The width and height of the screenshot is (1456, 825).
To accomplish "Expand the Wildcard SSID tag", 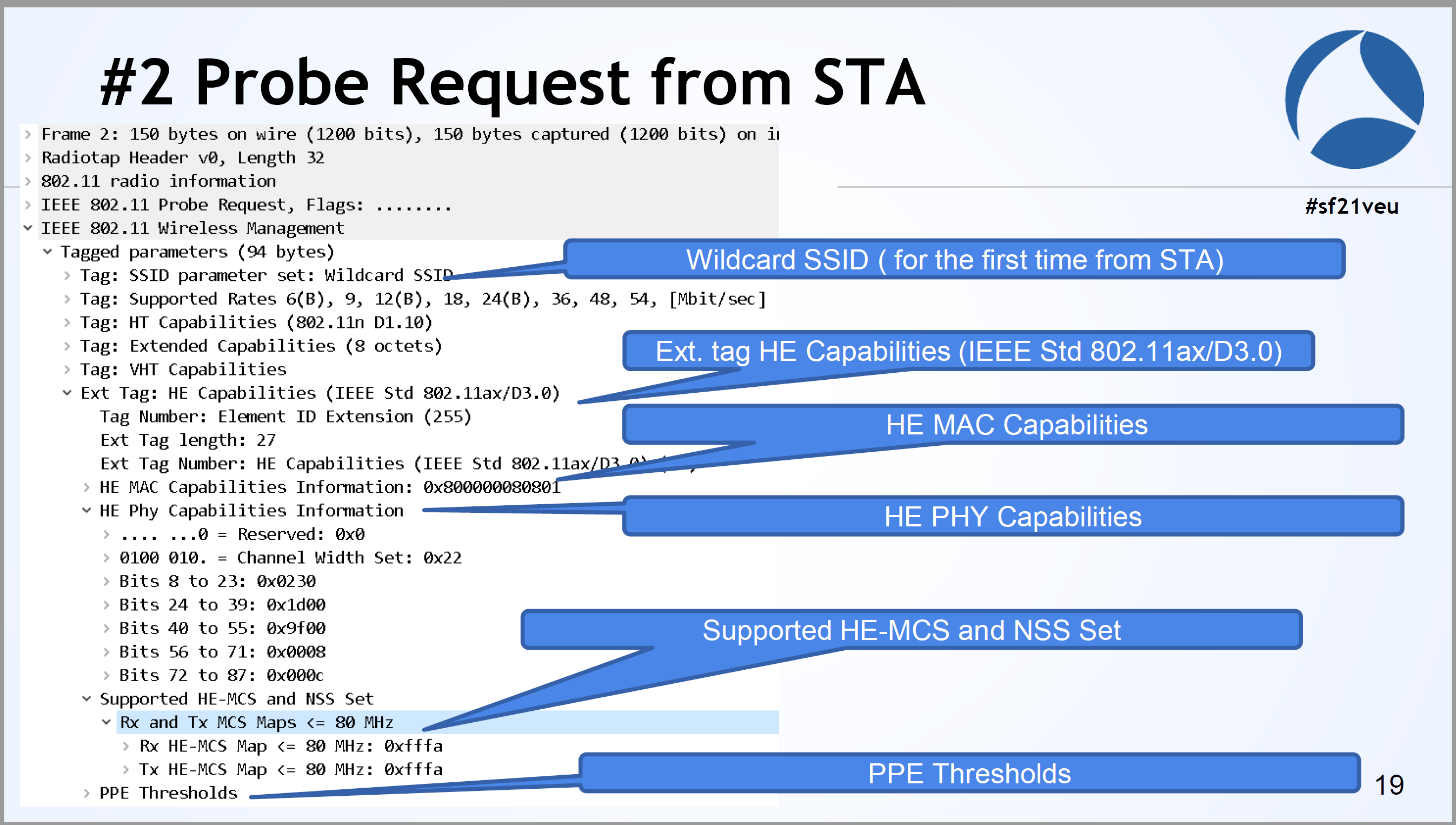I will click(67, 275).
